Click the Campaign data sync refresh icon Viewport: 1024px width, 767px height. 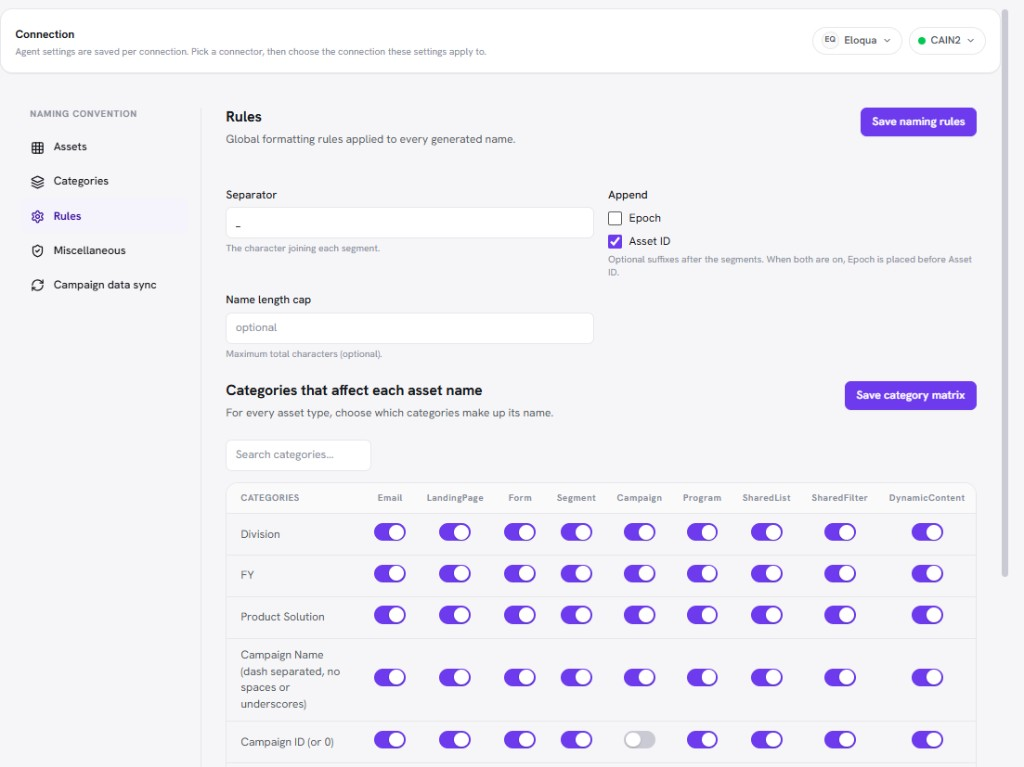coord(37,286)
